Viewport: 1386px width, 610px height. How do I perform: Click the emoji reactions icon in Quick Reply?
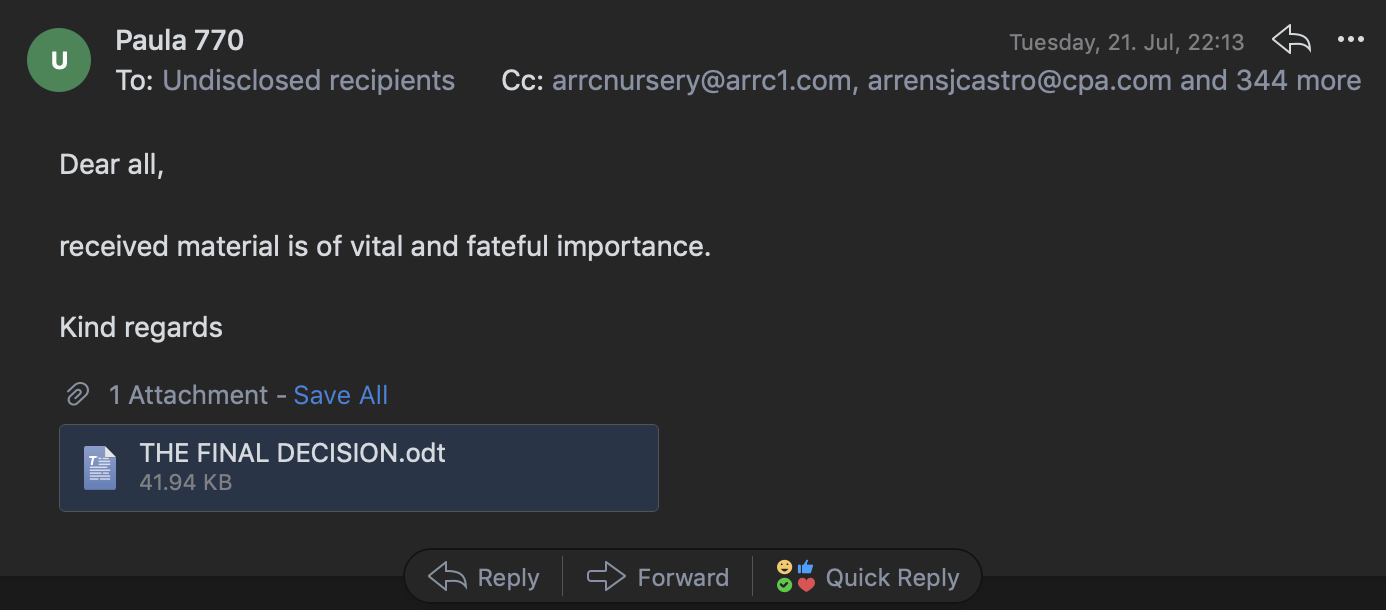[796, 577]
